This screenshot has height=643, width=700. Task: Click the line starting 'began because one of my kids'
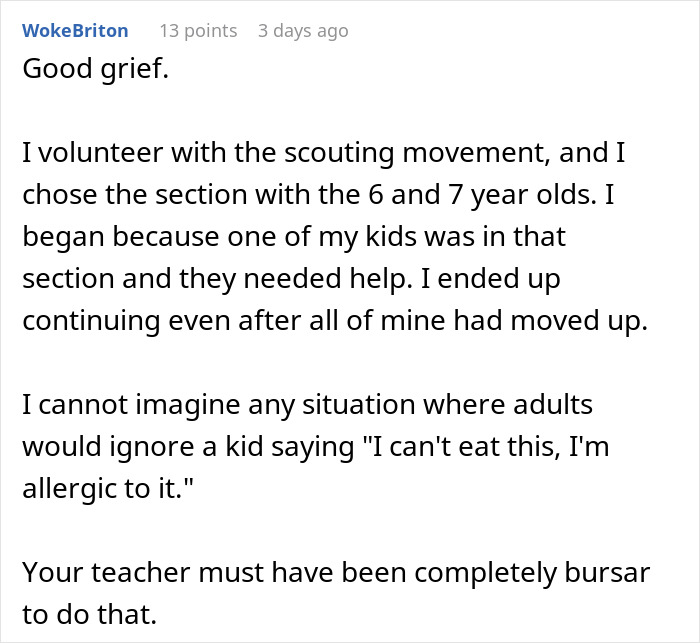294,237
